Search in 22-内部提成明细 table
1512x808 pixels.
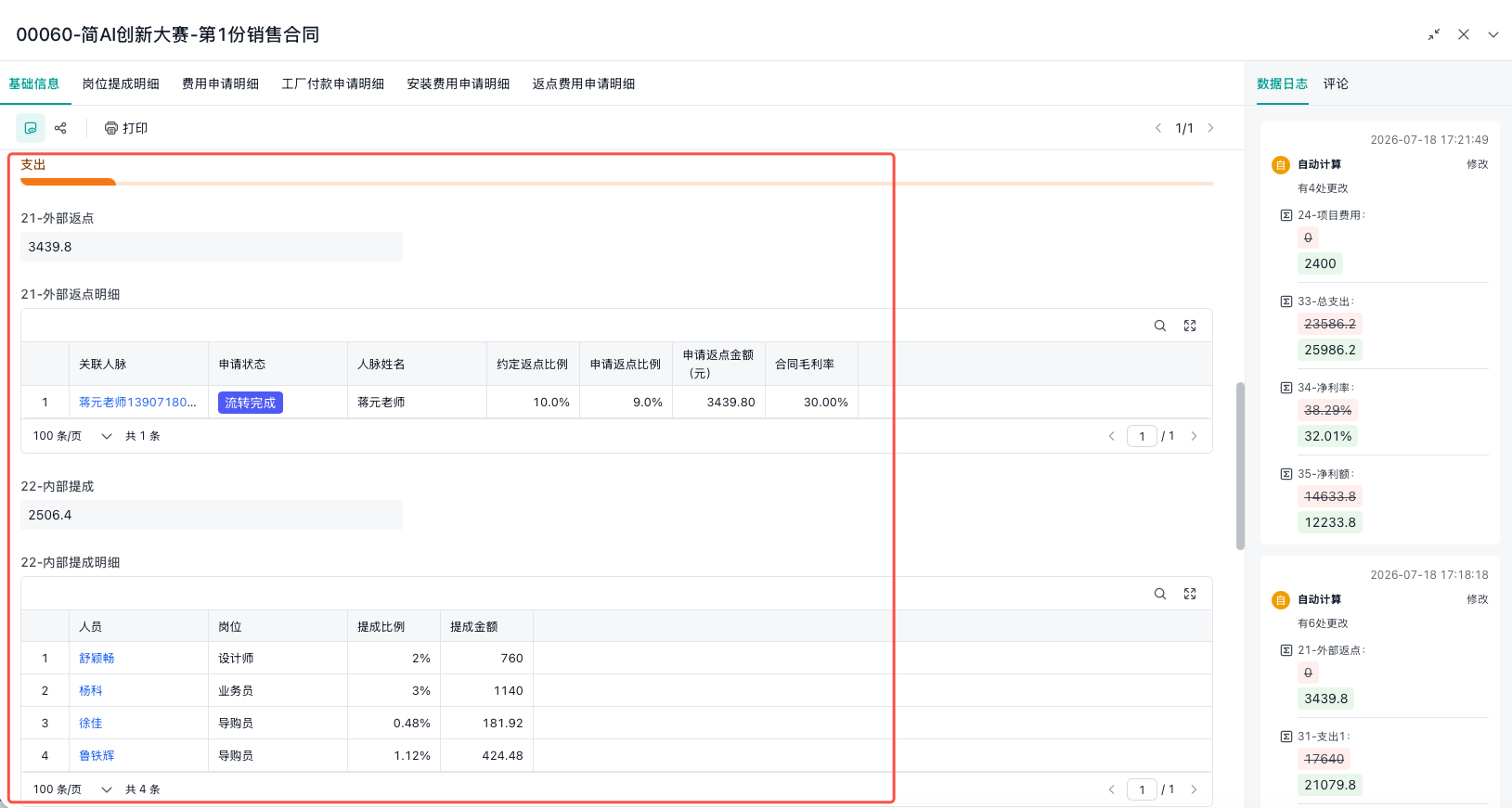click(1160, 594)
